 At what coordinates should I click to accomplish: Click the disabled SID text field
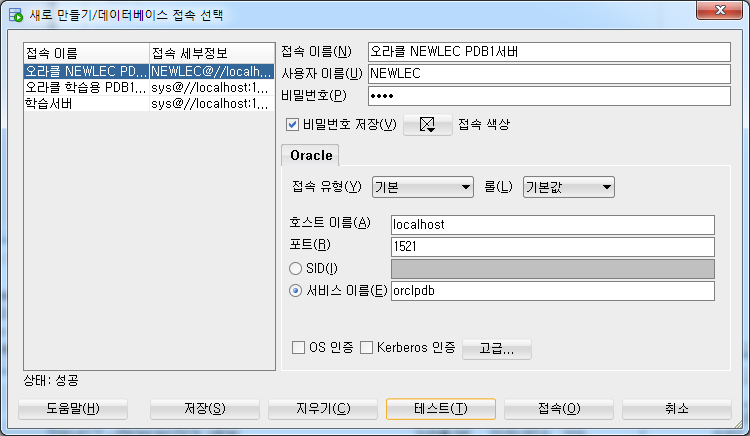click(x=552, y=269)
